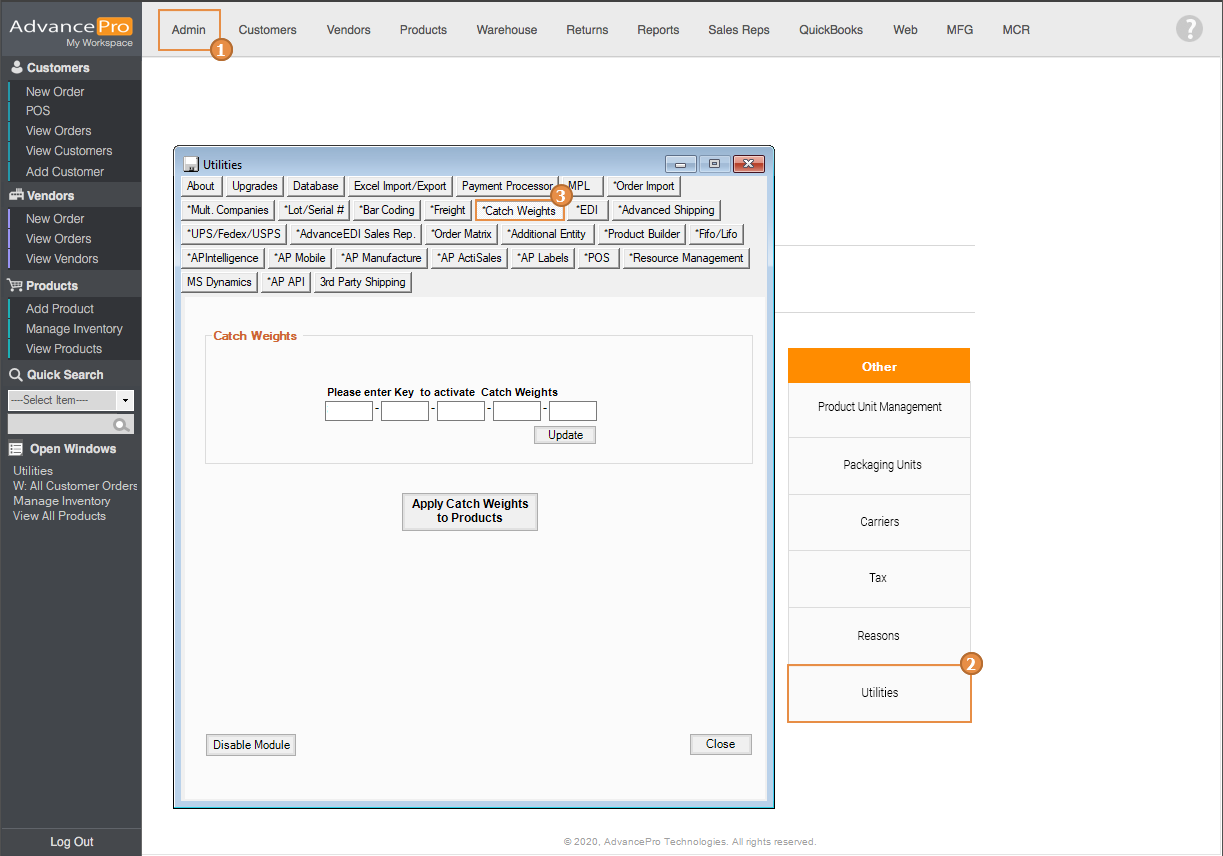Click the Open Windows list icon
This screenshot has height=856, width=1223.
(16, 449)
